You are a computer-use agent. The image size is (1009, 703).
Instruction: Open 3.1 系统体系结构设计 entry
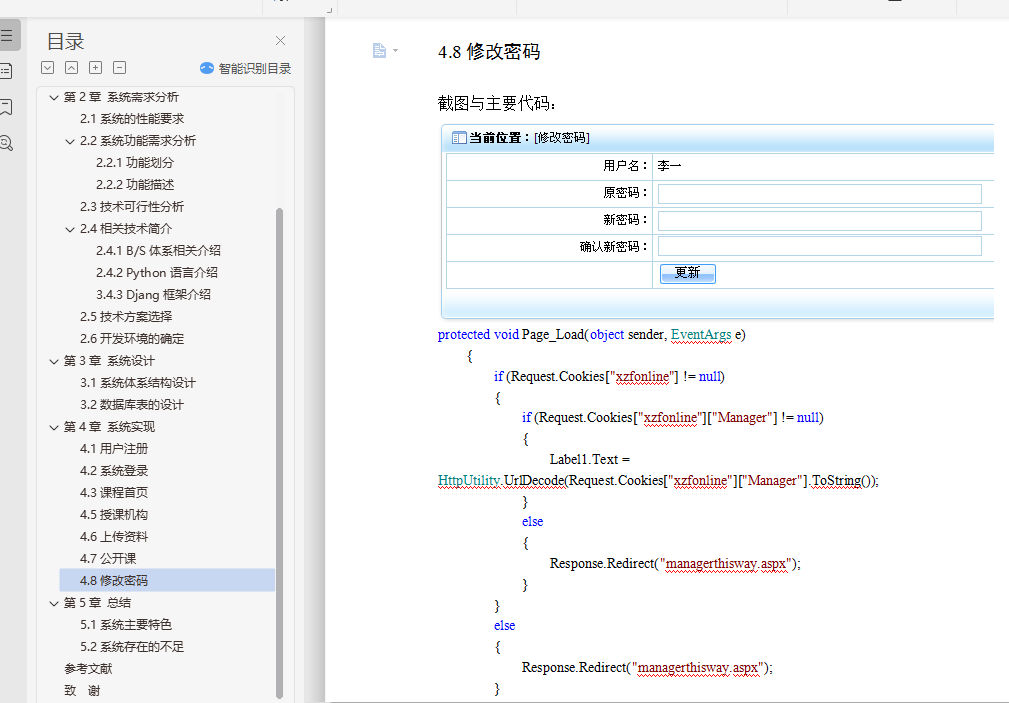[x=138, y=382]
